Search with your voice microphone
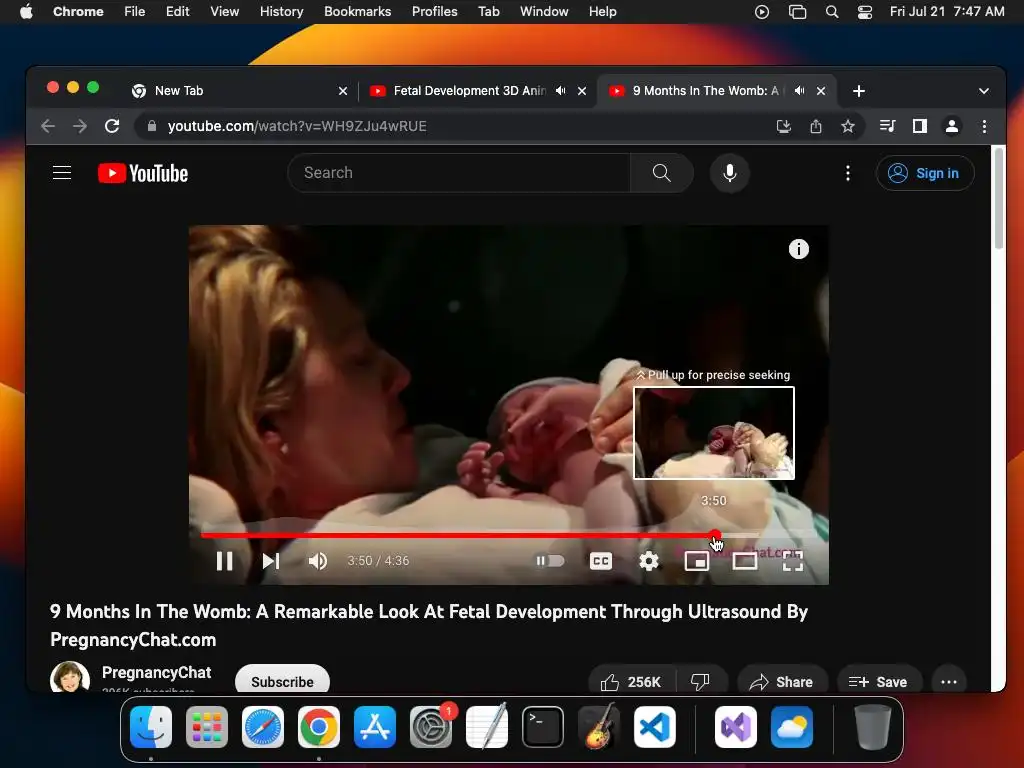 pyautogui.click(x=729, y=173)
